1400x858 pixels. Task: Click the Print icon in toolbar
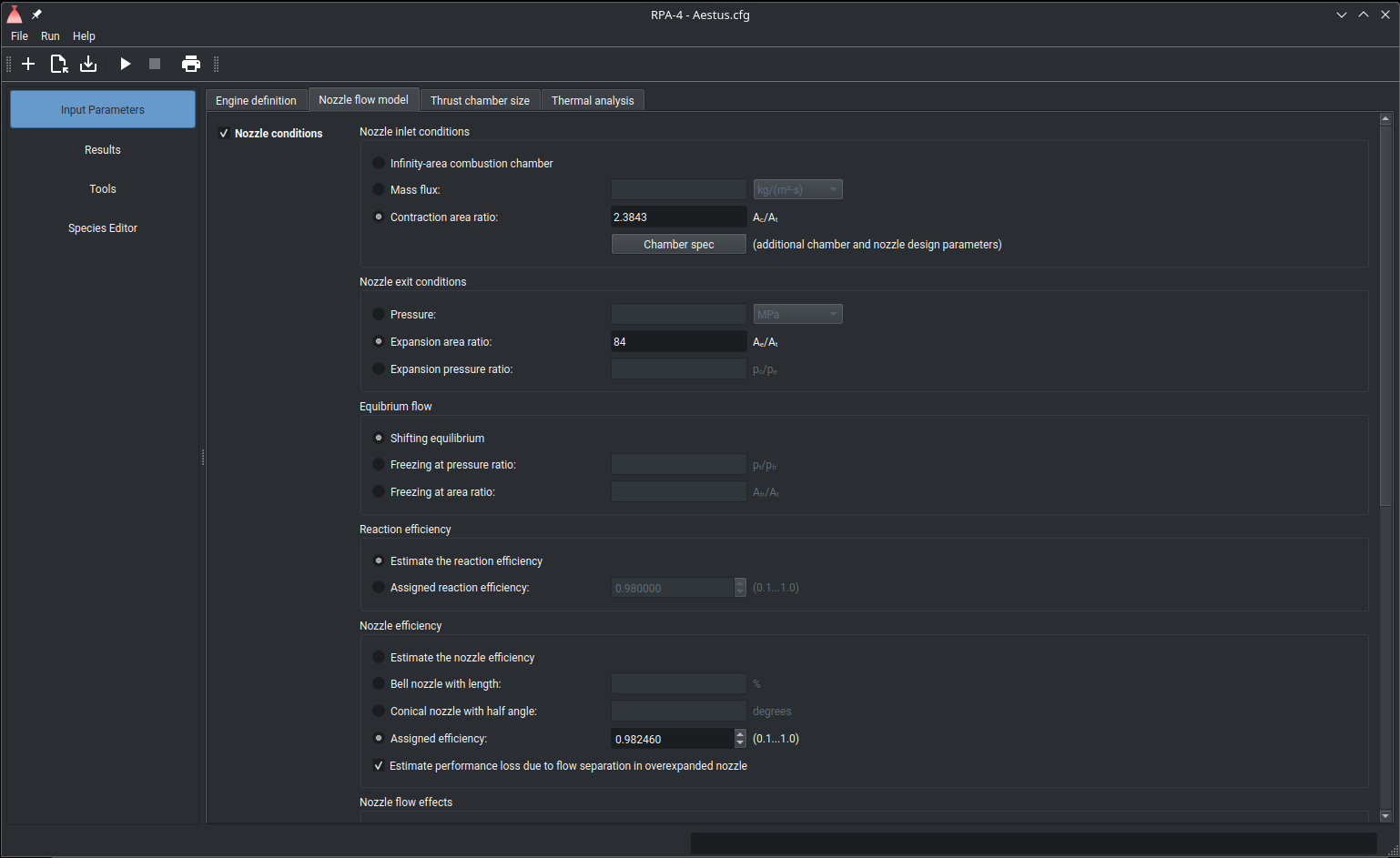click(x=191, y=64)
